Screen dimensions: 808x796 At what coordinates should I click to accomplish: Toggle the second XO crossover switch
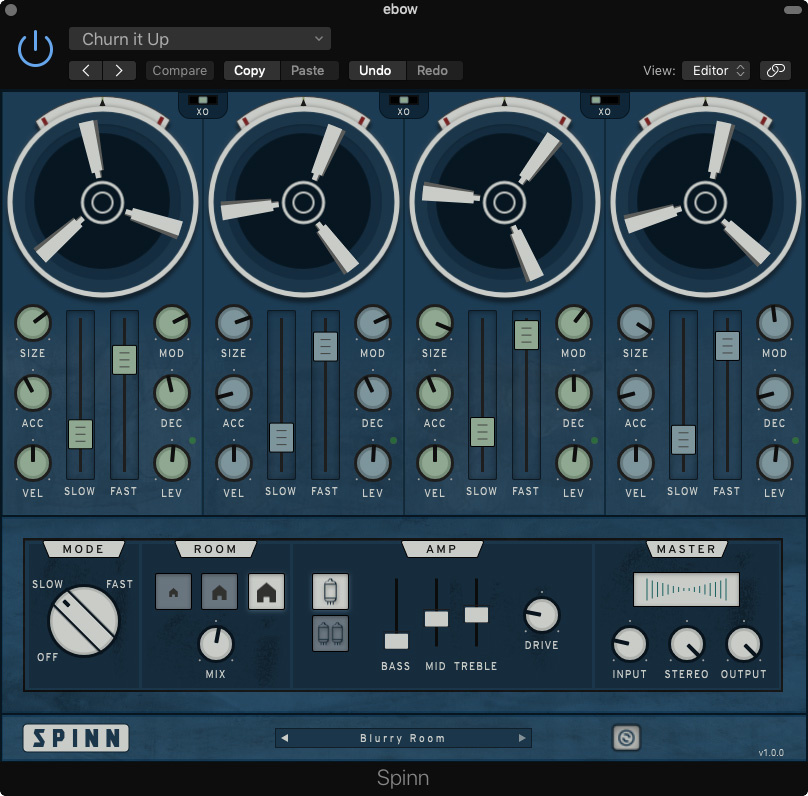click(403, 100)
